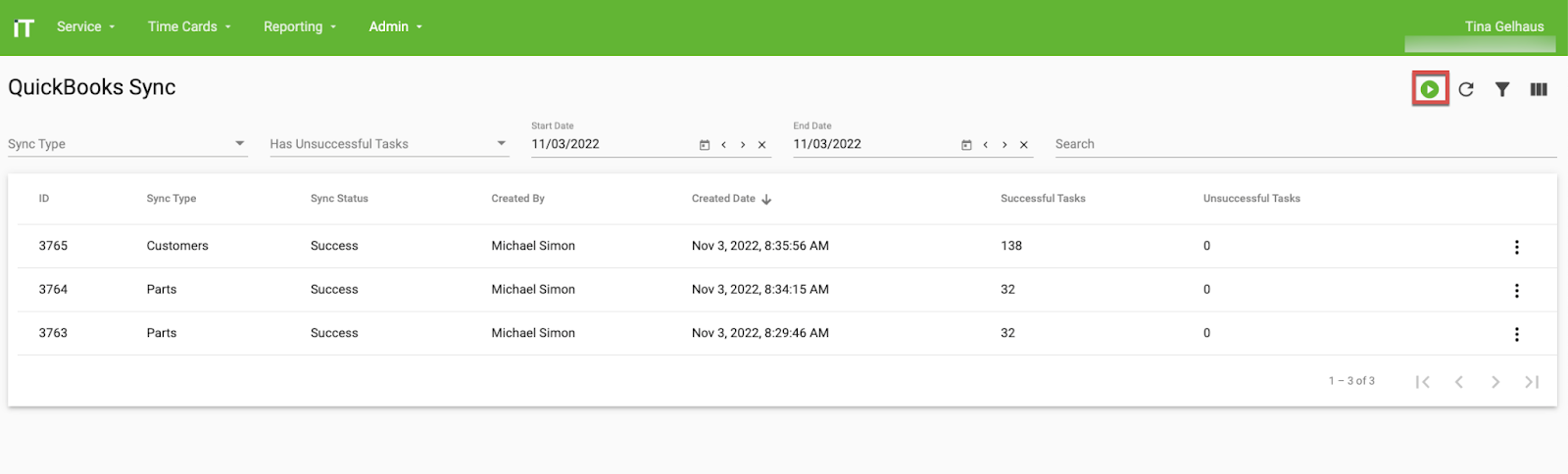
Task: Click the End Date input field
Action: (x=874, y=144)
